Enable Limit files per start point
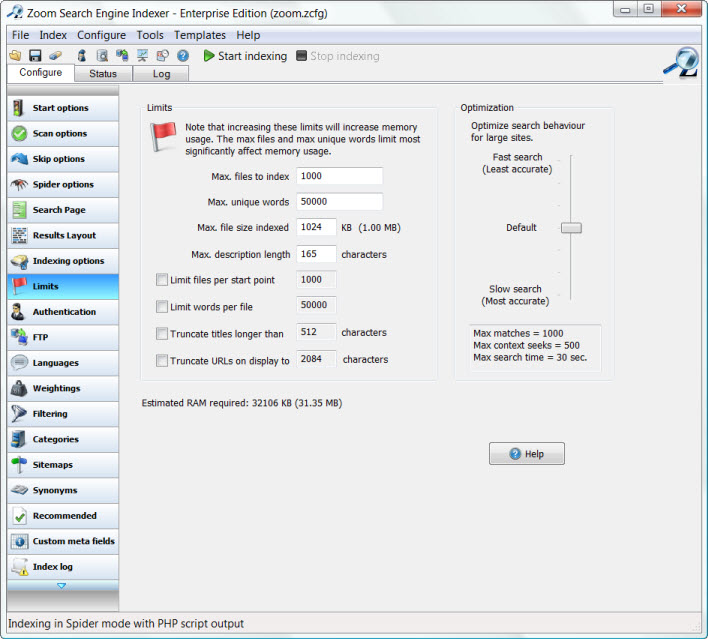 click(x=162, y=280)
